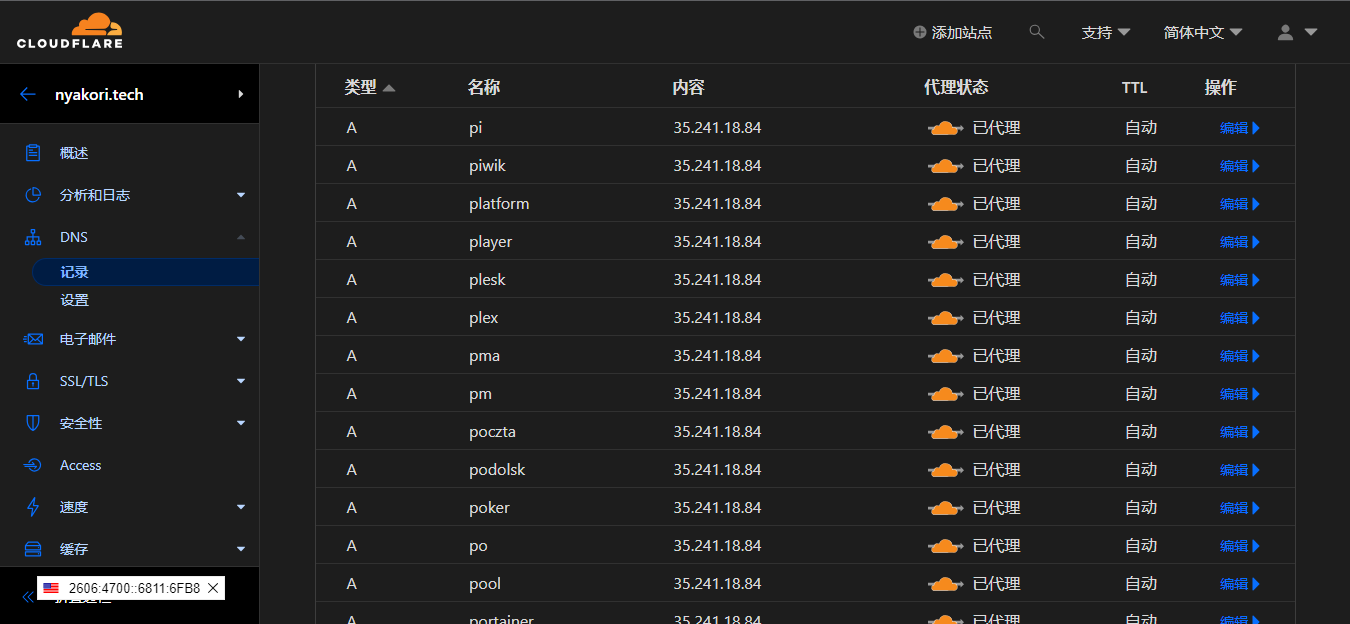Screen dimensions: 1350x624
Task: Select 设置 under DNS
Action: point(75,300)
